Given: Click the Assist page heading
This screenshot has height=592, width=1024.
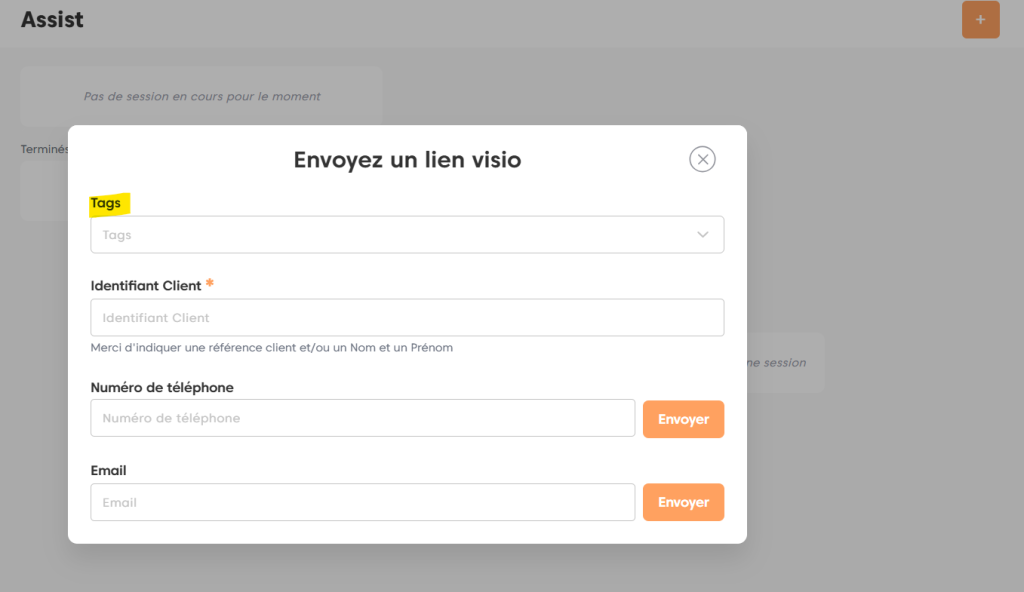Looking at the screenshot, I should 52,20.
